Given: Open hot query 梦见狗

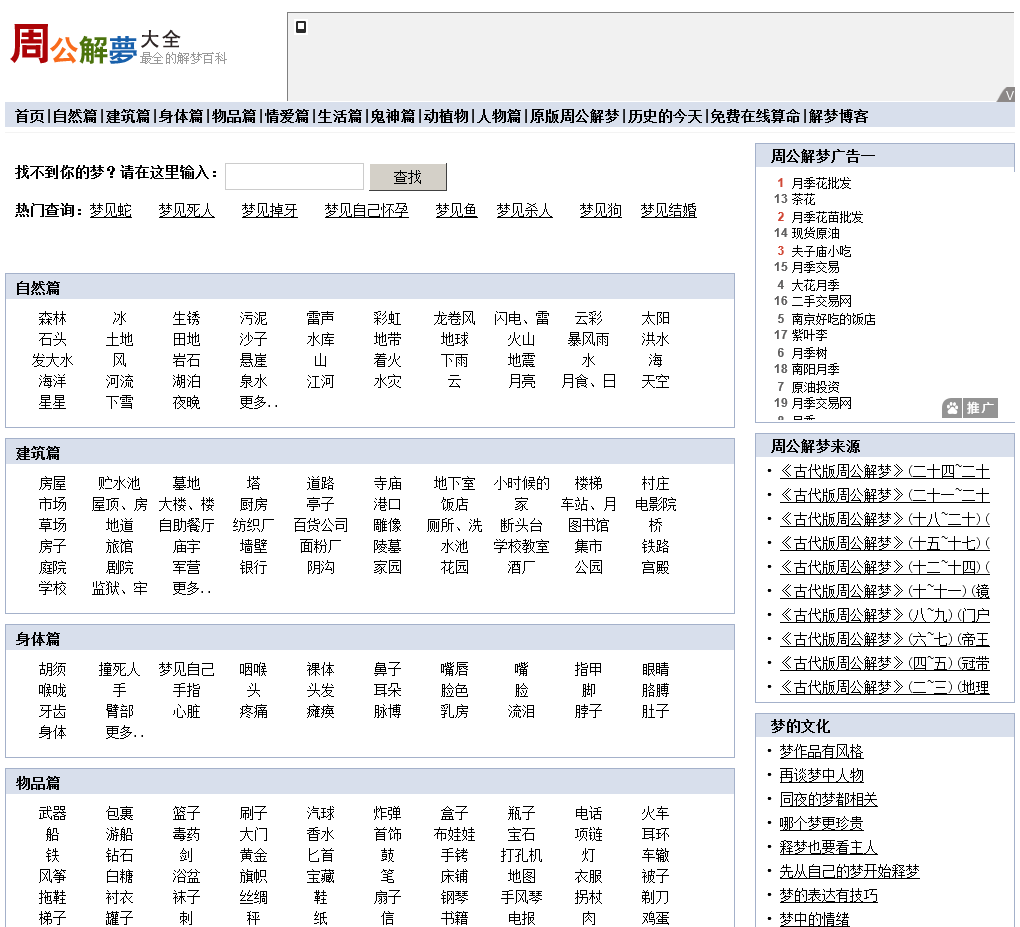Looking at the screenshot, I should pos(600,211).
